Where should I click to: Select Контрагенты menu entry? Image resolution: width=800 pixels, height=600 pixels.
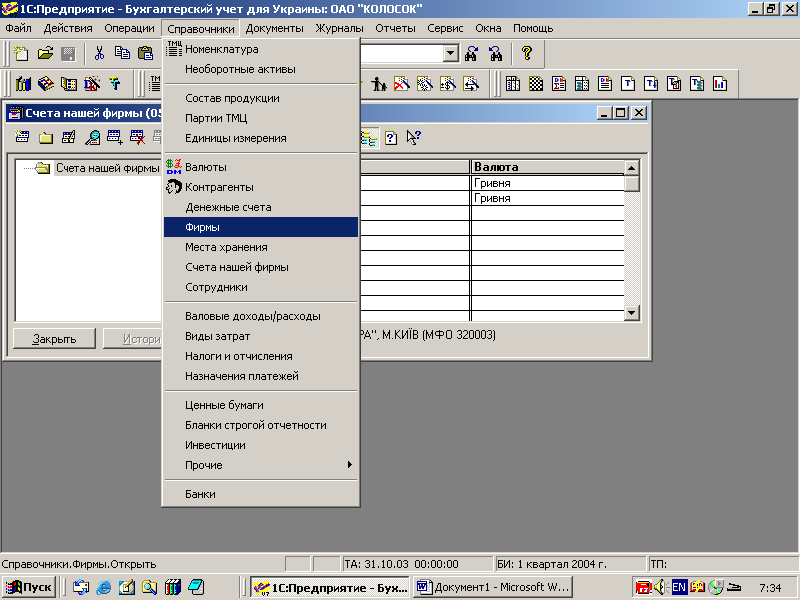click(261, 187)
